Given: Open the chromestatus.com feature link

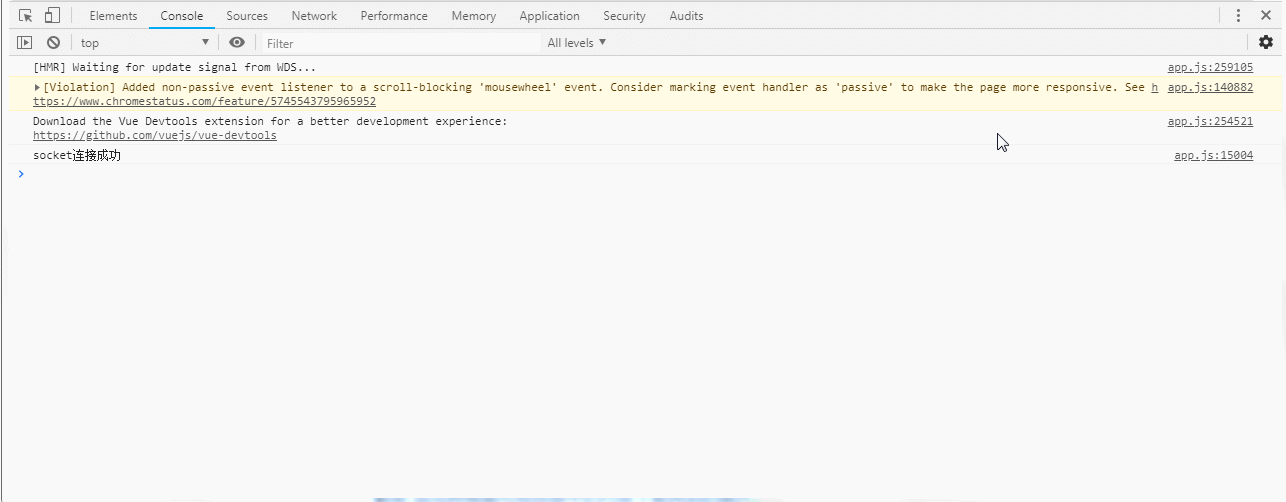Looking at the screenshot, I should [204, 101].
